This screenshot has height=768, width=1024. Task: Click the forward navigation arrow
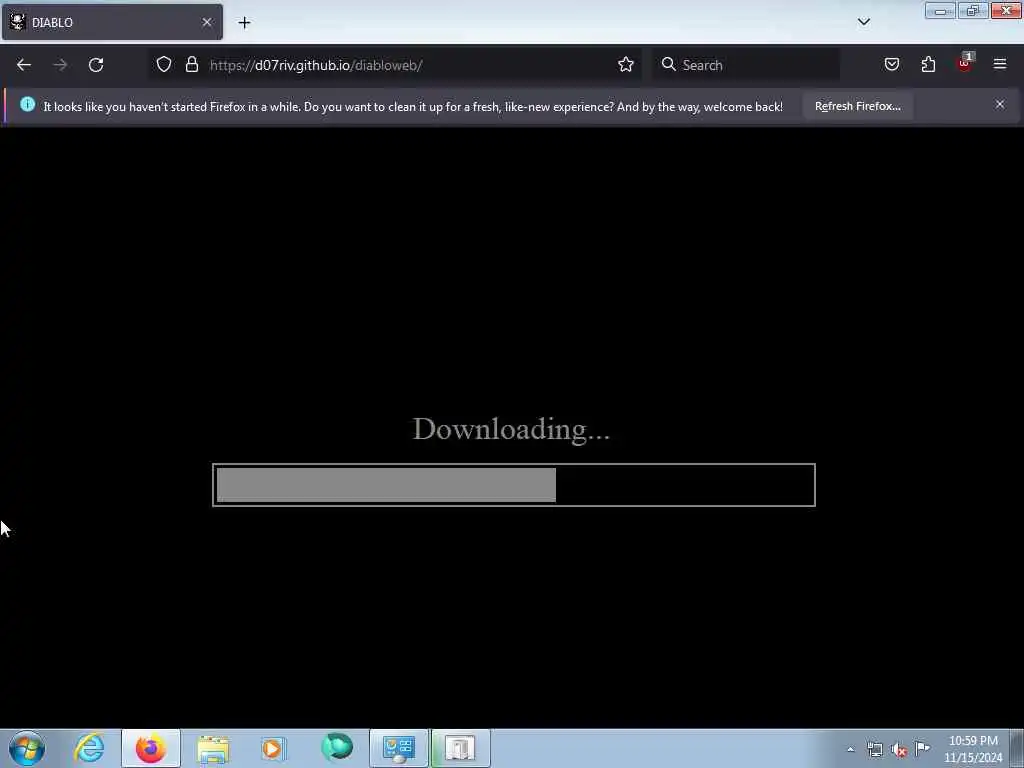(60, 65)
